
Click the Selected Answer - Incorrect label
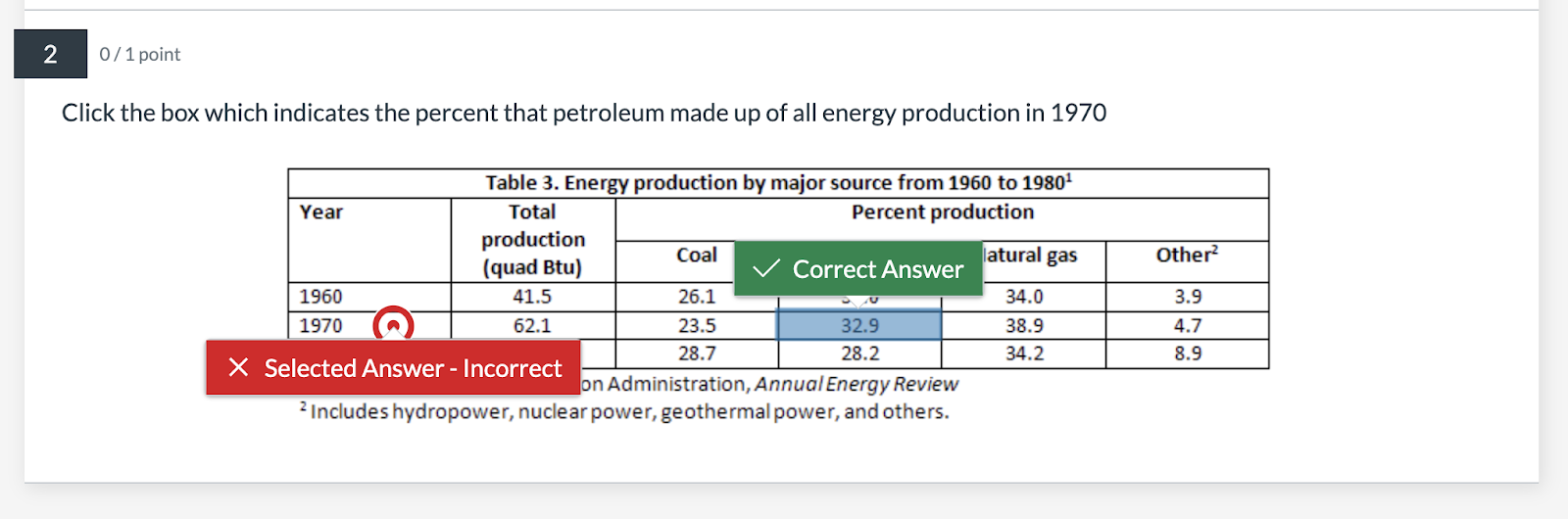(x=413, y=368)
